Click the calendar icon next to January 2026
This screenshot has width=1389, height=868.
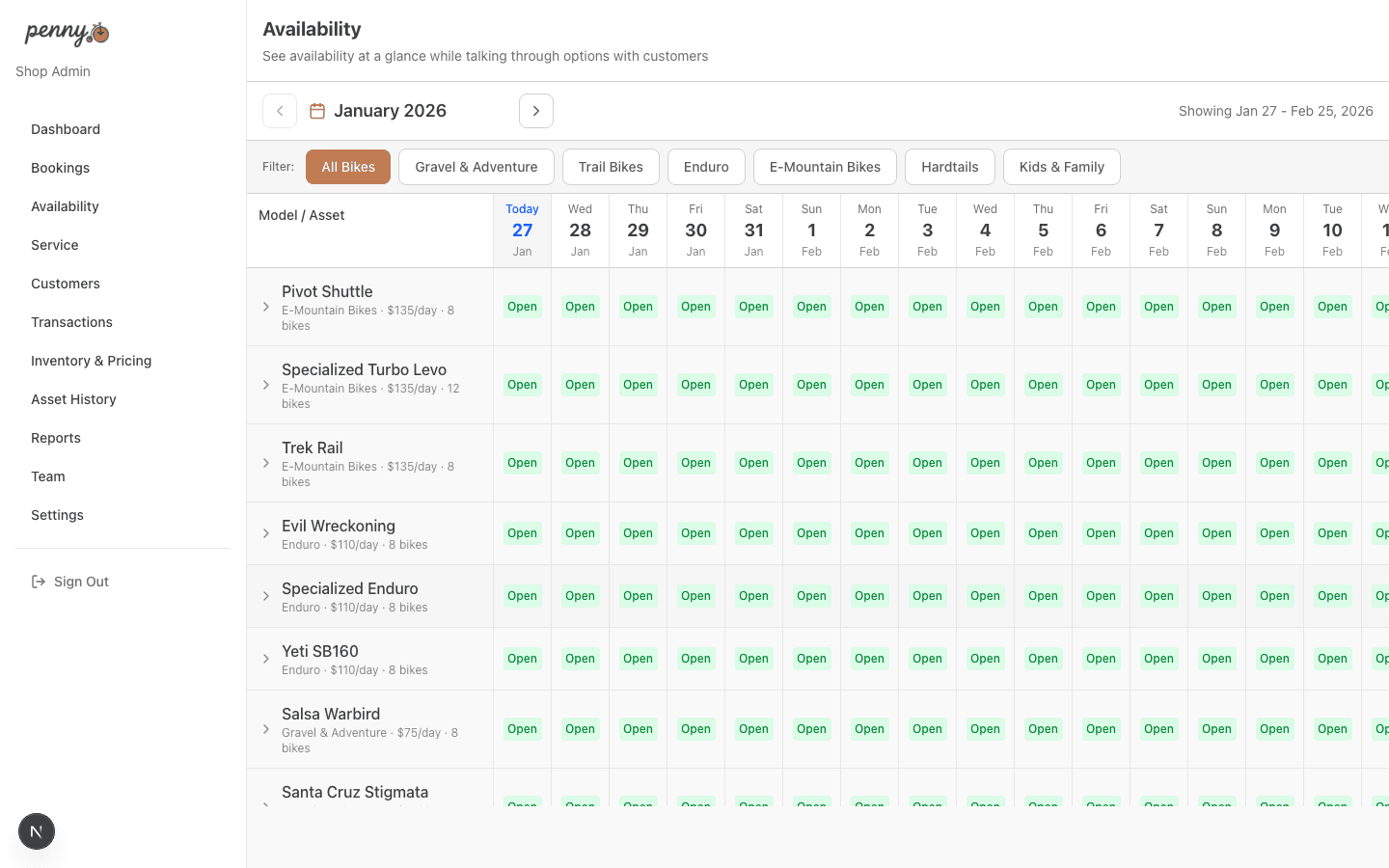(x=316, y=110)
